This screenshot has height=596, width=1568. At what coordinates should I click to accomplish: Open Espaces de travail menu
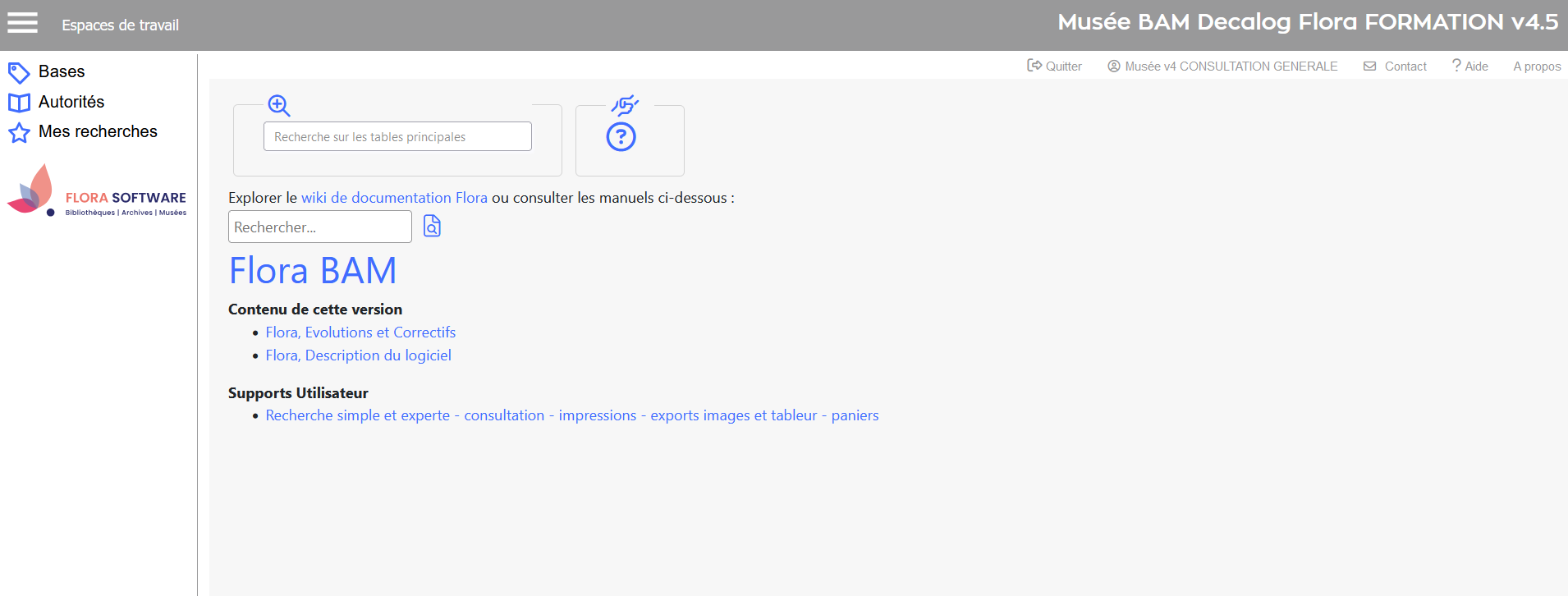tap(120, 25)
